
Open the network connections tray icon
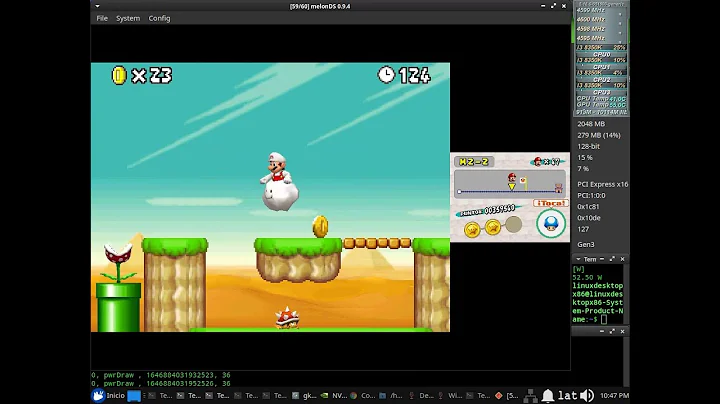(x=530, y=395)
